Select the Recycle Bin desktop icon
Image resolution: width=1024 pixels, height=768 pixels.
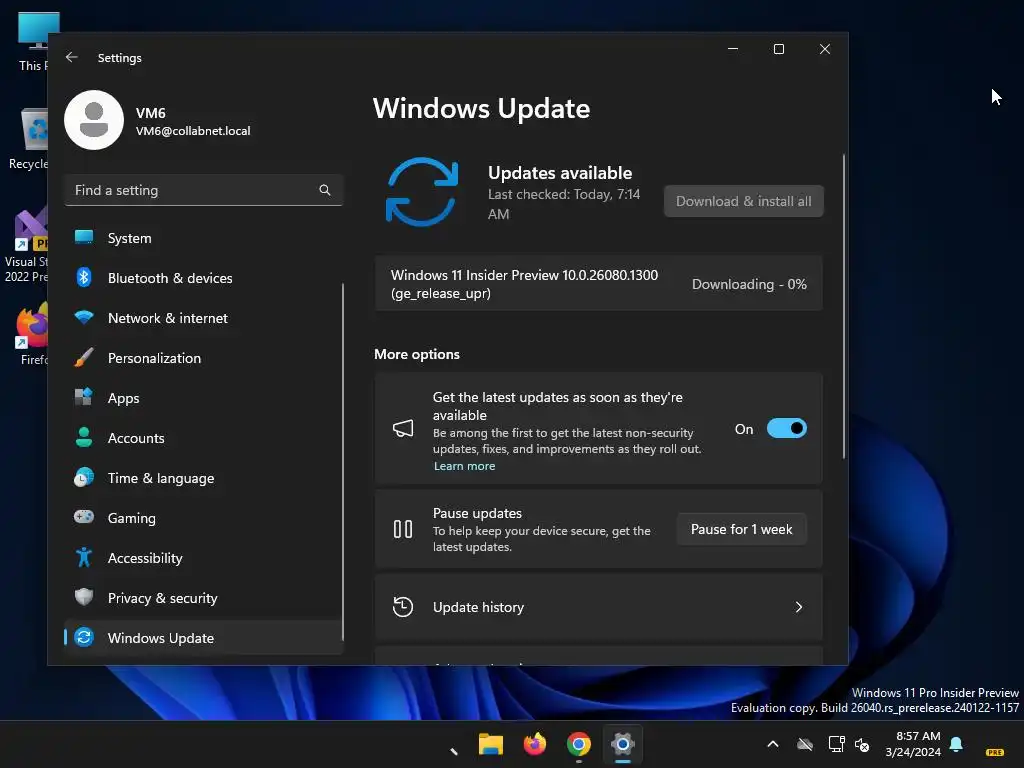(29, 138)
